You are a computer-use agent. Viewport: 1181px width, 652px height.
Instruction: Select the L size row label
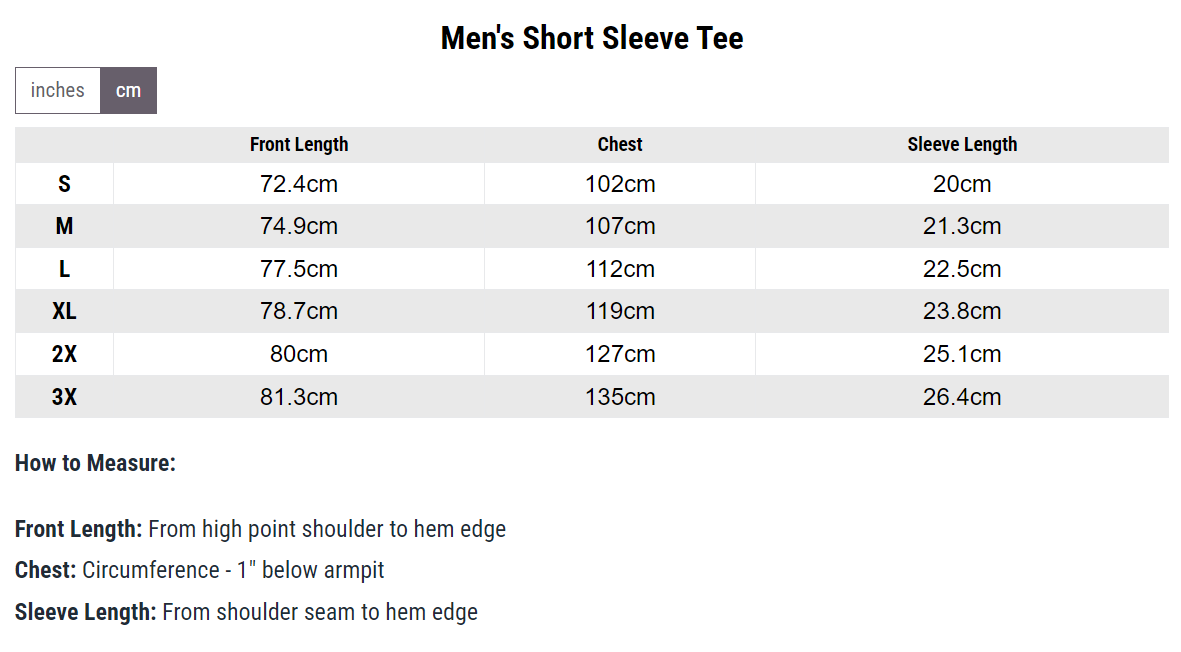[65, 269]
